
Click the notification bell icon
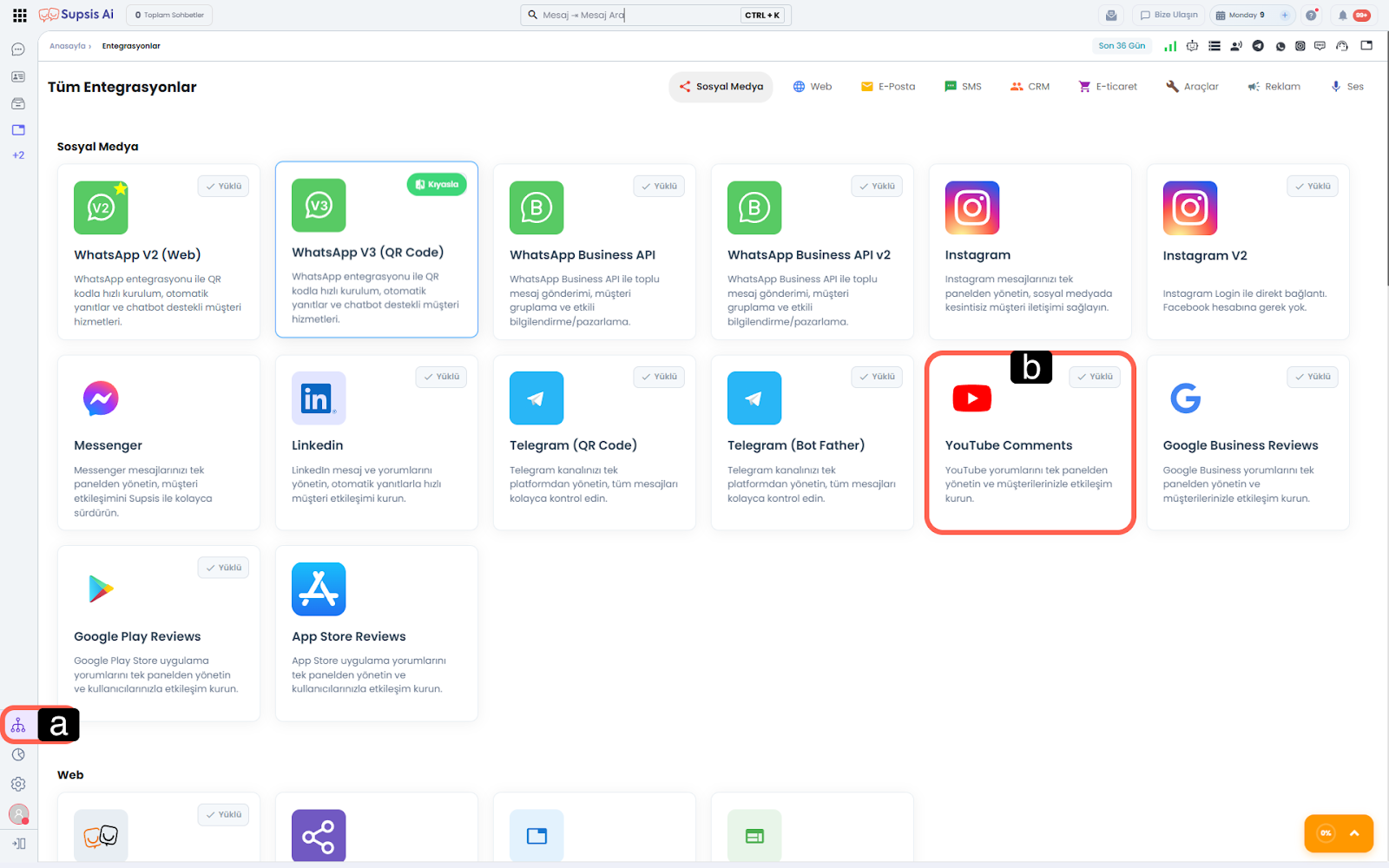point(1342,15)
